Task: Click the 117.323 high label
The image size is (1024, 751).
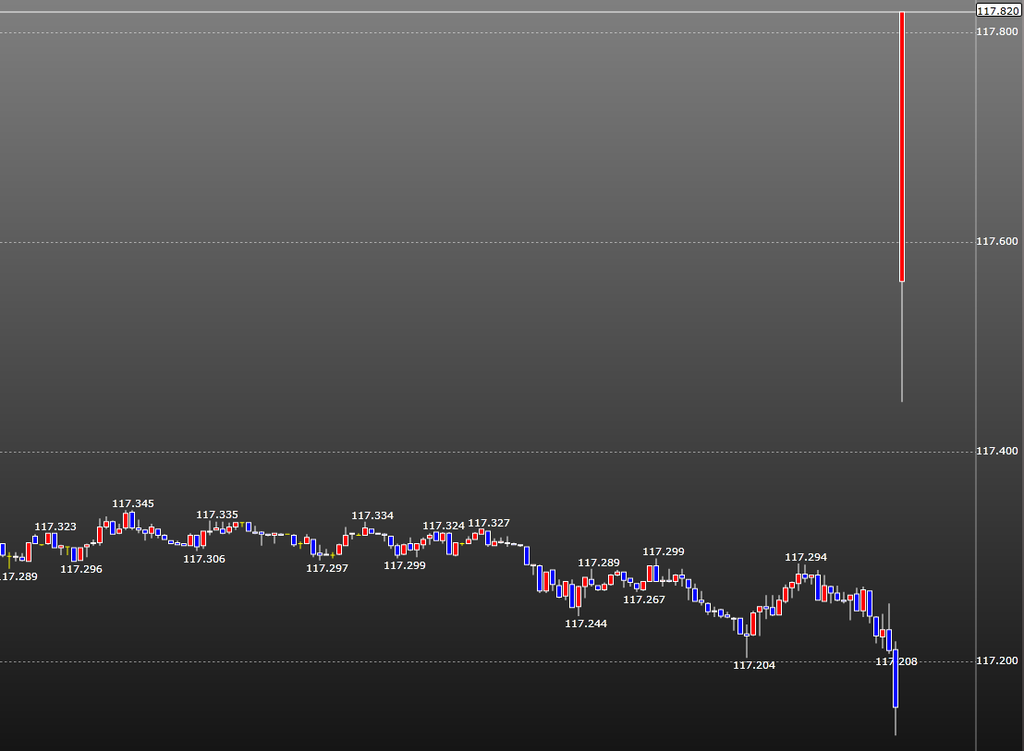Action: [x=56, y=526]
